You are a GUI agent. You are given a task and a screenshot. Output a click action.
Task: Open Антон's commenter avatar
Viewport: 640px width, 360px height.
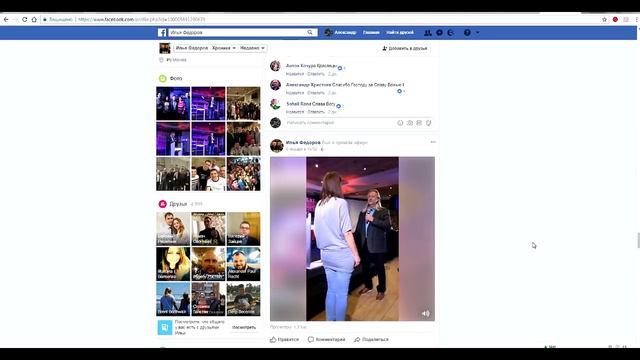(x=276, y=66)
